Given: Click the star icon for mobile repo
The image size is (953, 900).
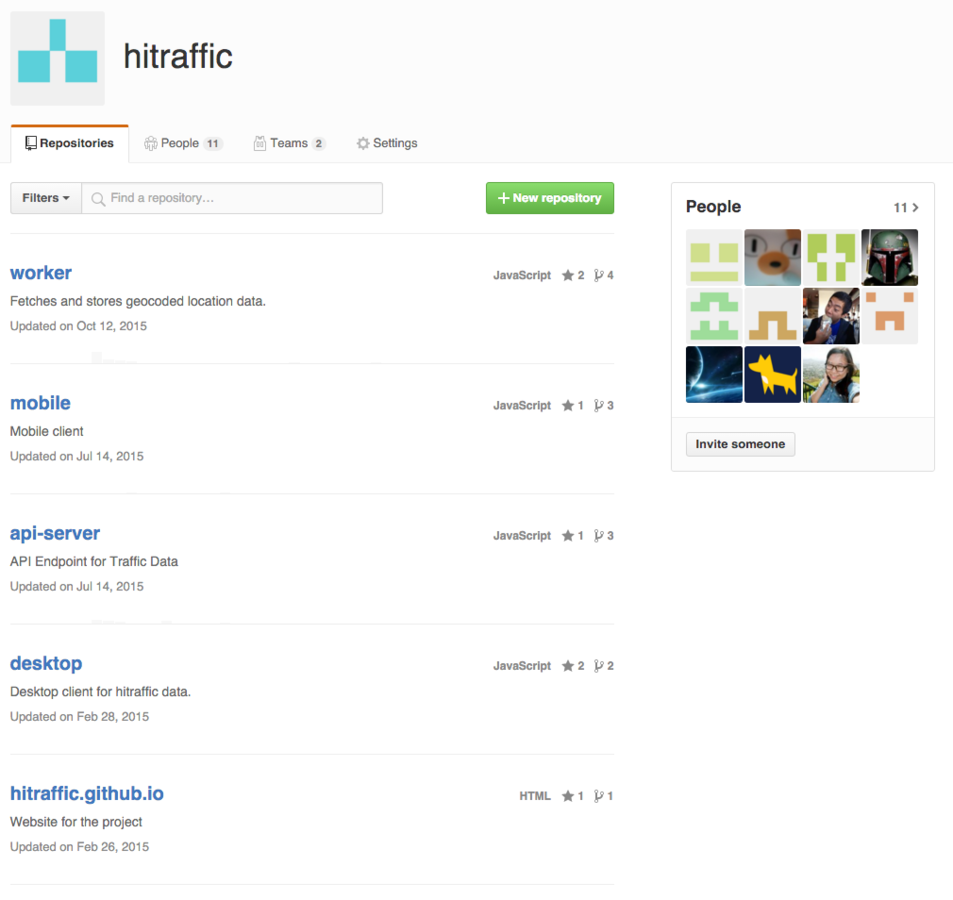Looking at the screenshot, I should pos(568,405).
